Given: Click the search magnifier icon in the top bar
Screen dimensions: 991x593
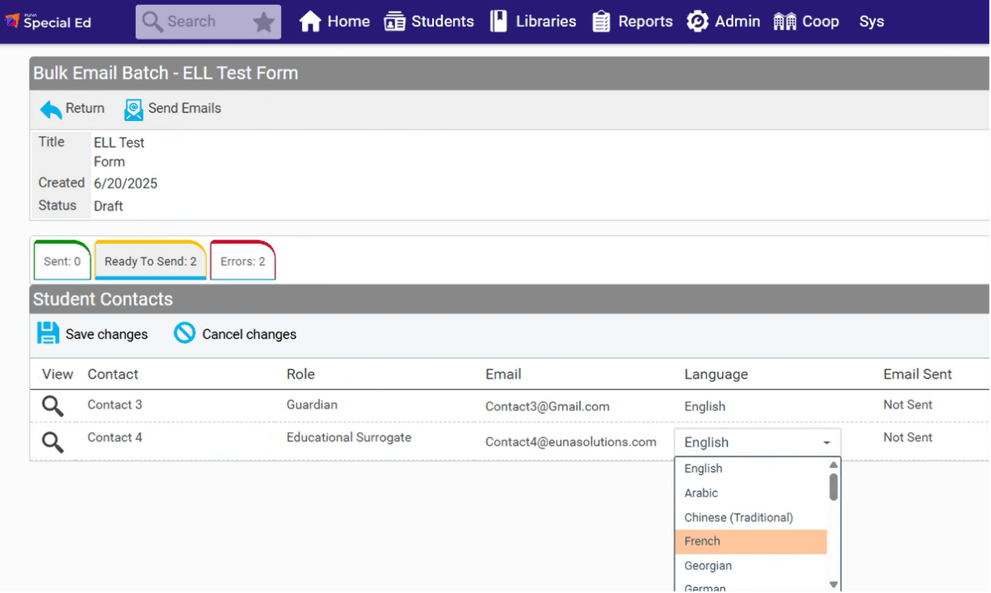Looking at the screenshot, I should coord(152,21).
